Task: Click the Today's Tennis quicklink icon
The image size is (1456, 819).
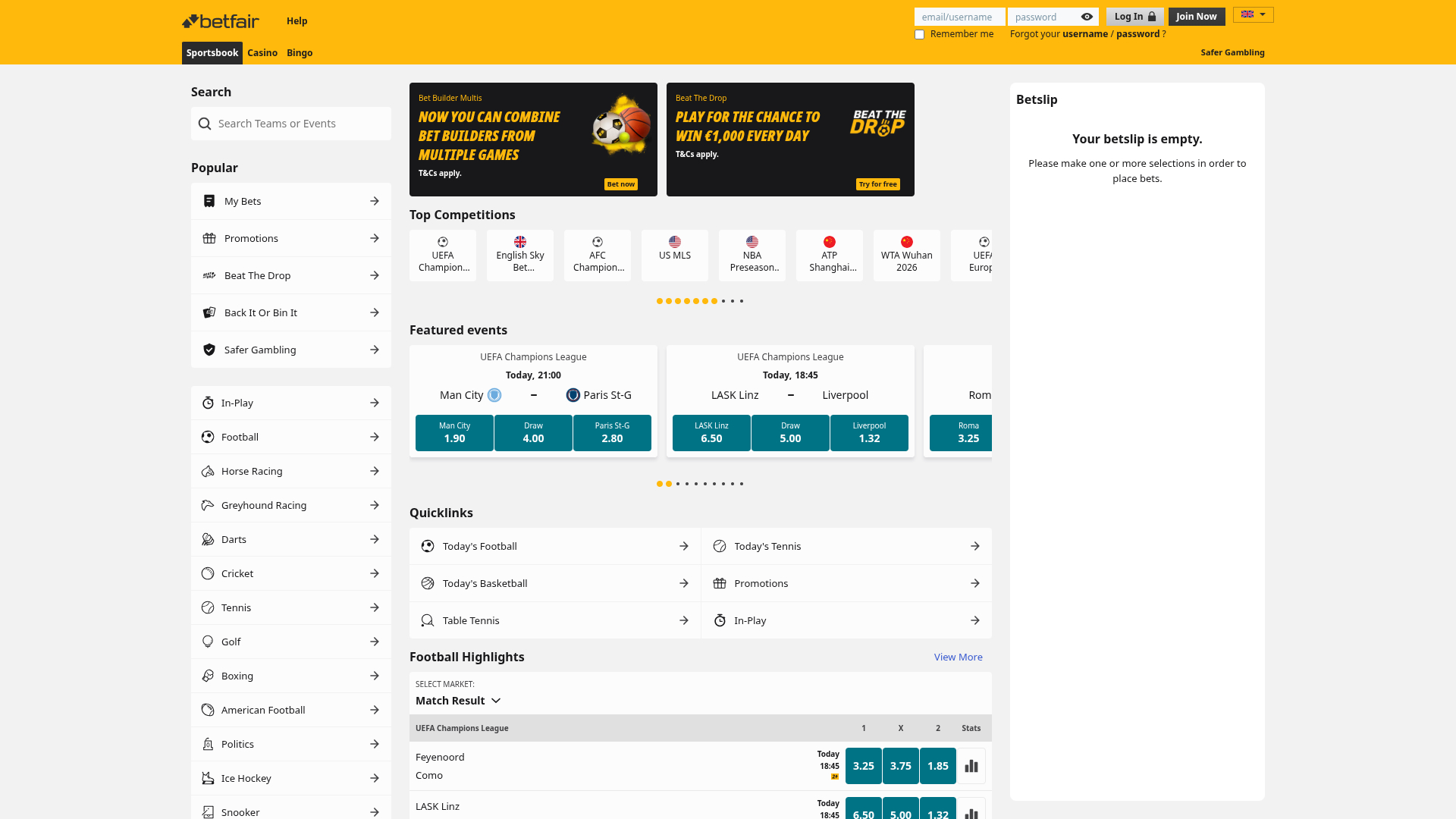Action: coord(720,546)
